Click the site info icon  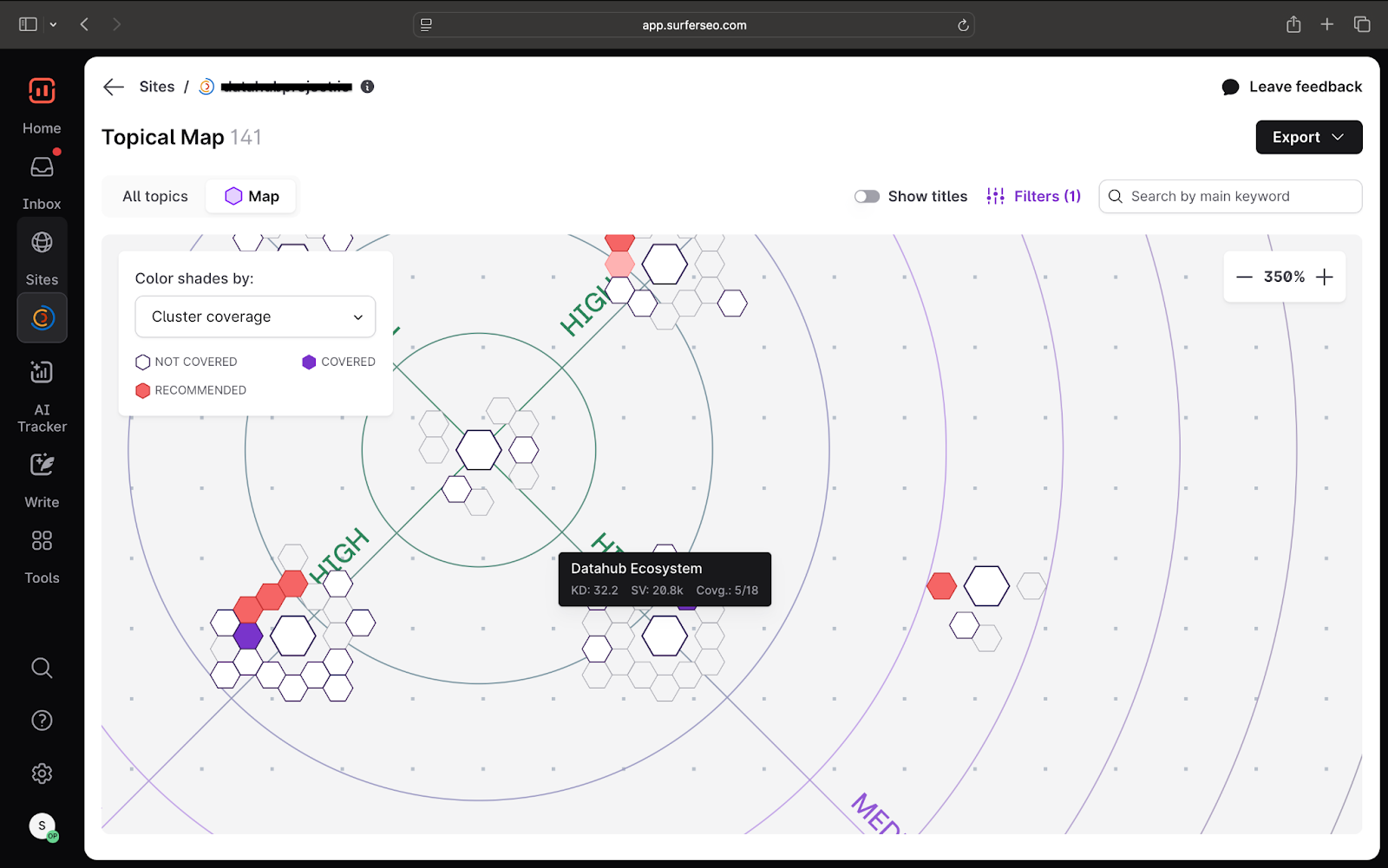368,87
